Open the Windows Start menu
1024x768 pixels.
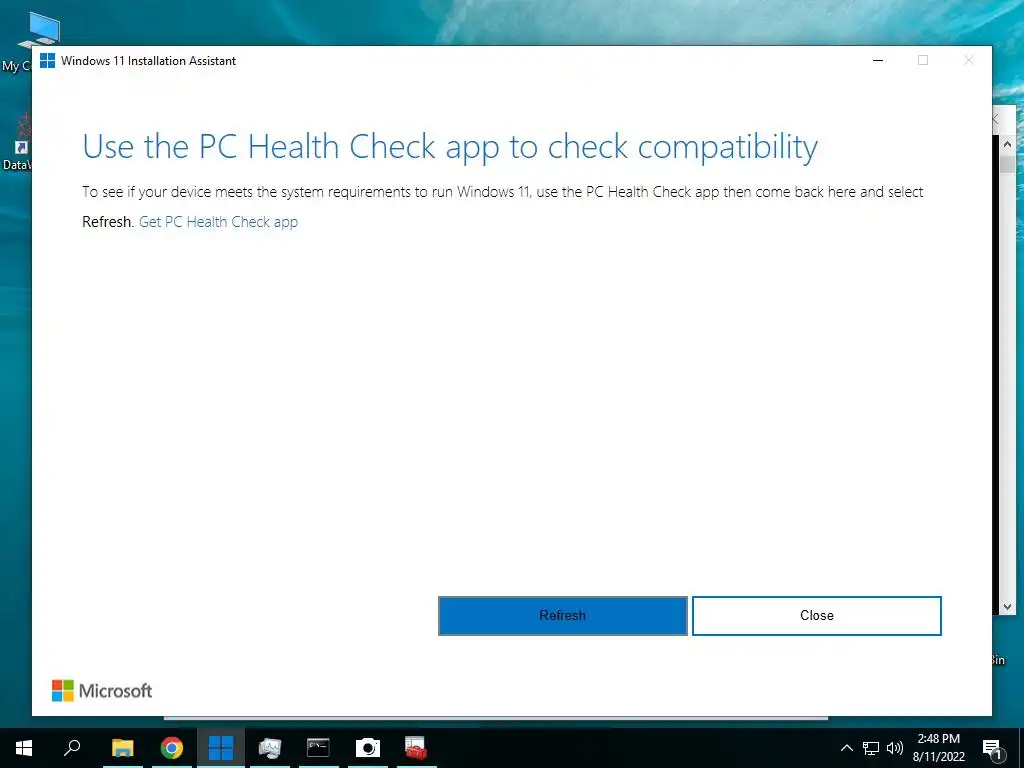point(24,748)
